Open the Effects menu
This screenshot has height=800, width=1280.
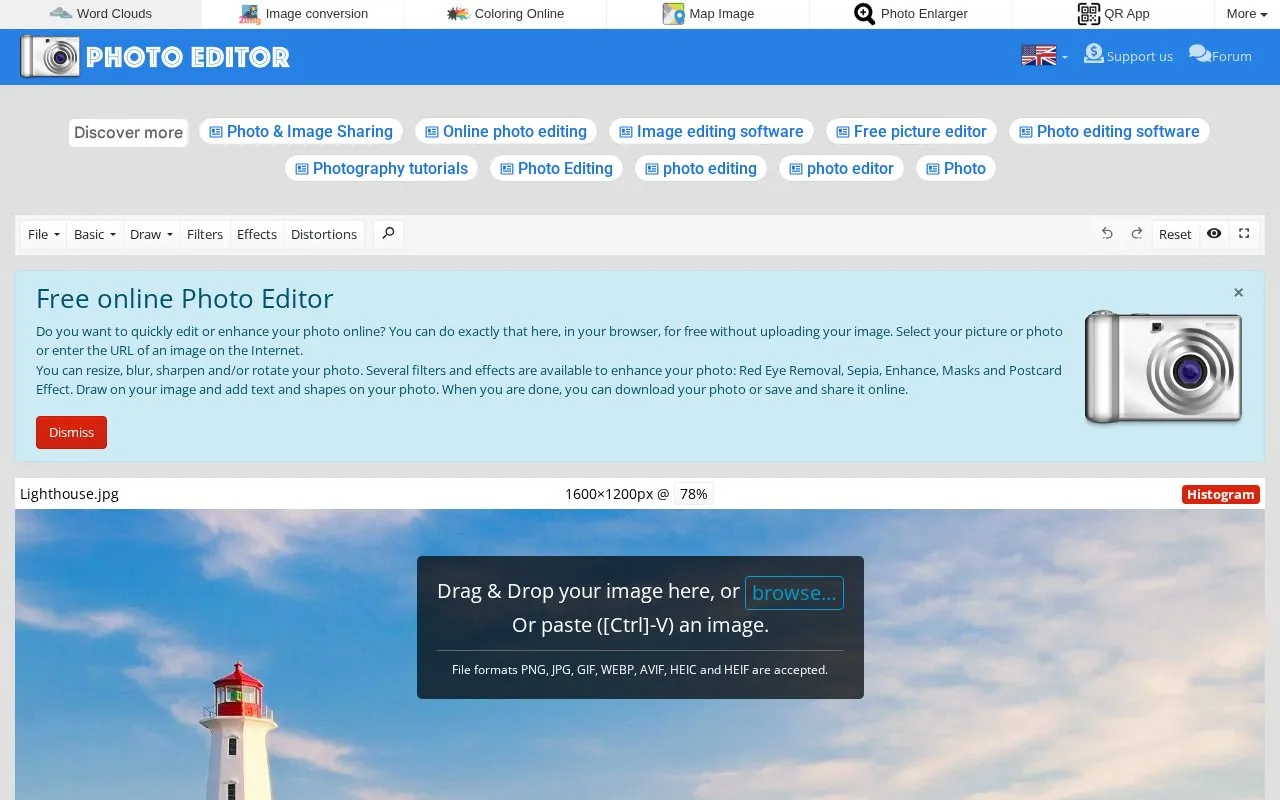pyautogui.click(x=257, y=234)
